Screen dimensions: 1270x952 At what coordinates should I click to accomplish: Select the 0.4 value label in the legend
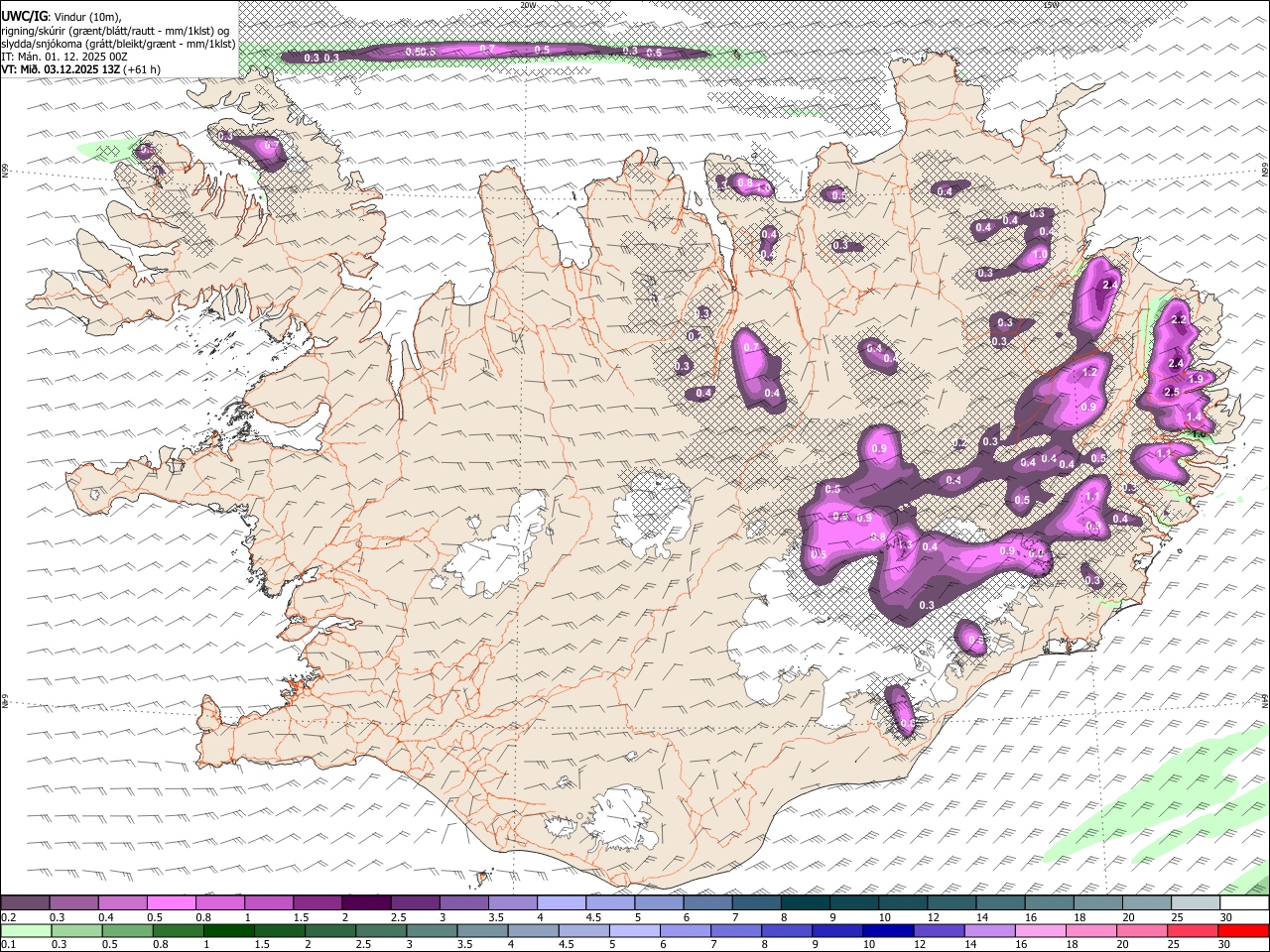[106, 917]
